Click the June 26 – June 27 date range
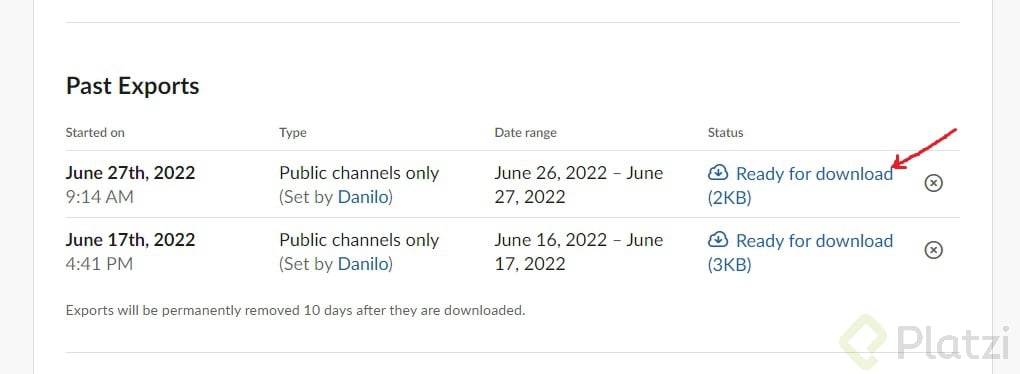Viewport: 1020px width, 374px height. pos(579,185)
